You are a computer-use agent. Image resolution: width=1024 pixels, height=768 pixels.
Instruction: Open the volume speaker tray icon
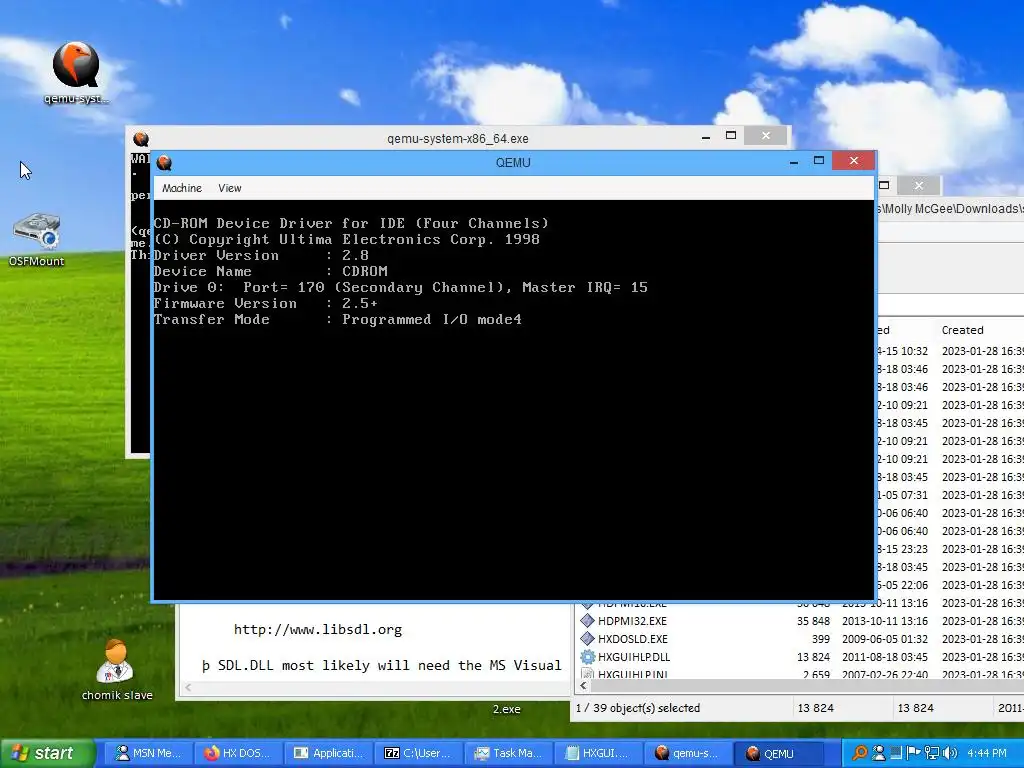(x=950, y=753)
